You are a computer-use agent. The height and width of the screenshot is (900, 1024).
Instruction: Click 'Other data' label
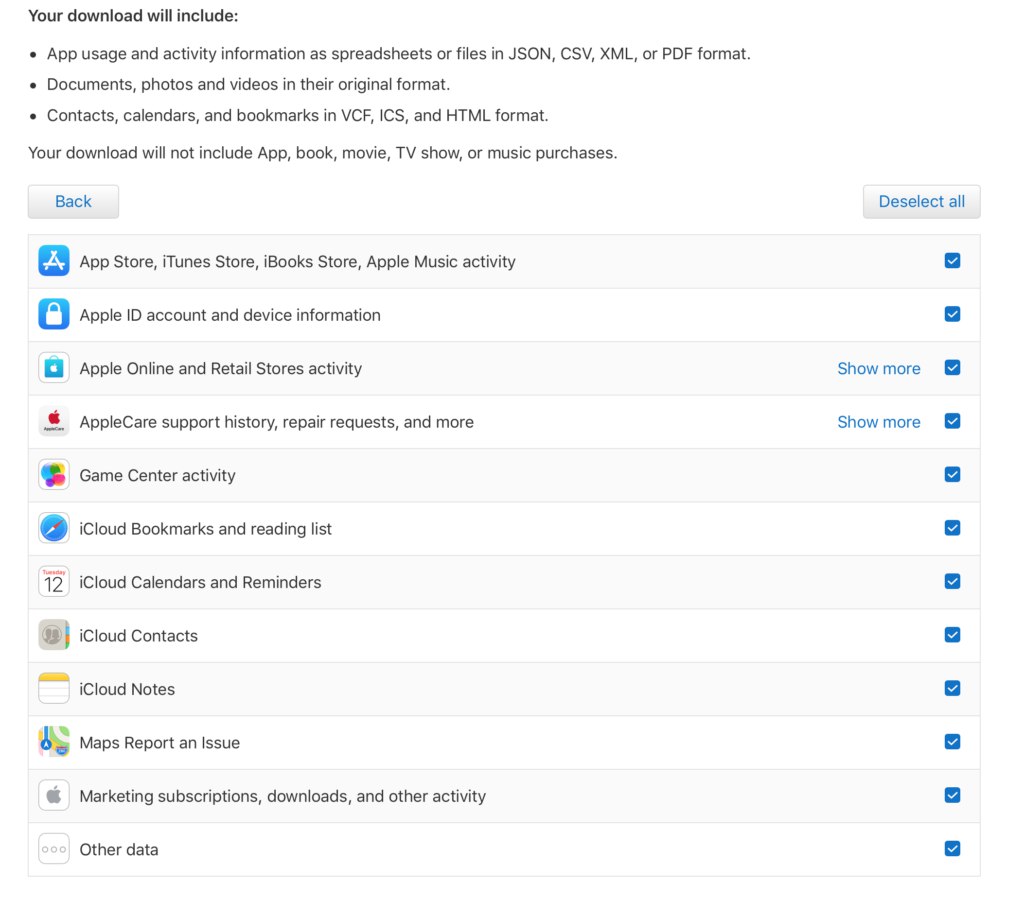tap(119, 850)
